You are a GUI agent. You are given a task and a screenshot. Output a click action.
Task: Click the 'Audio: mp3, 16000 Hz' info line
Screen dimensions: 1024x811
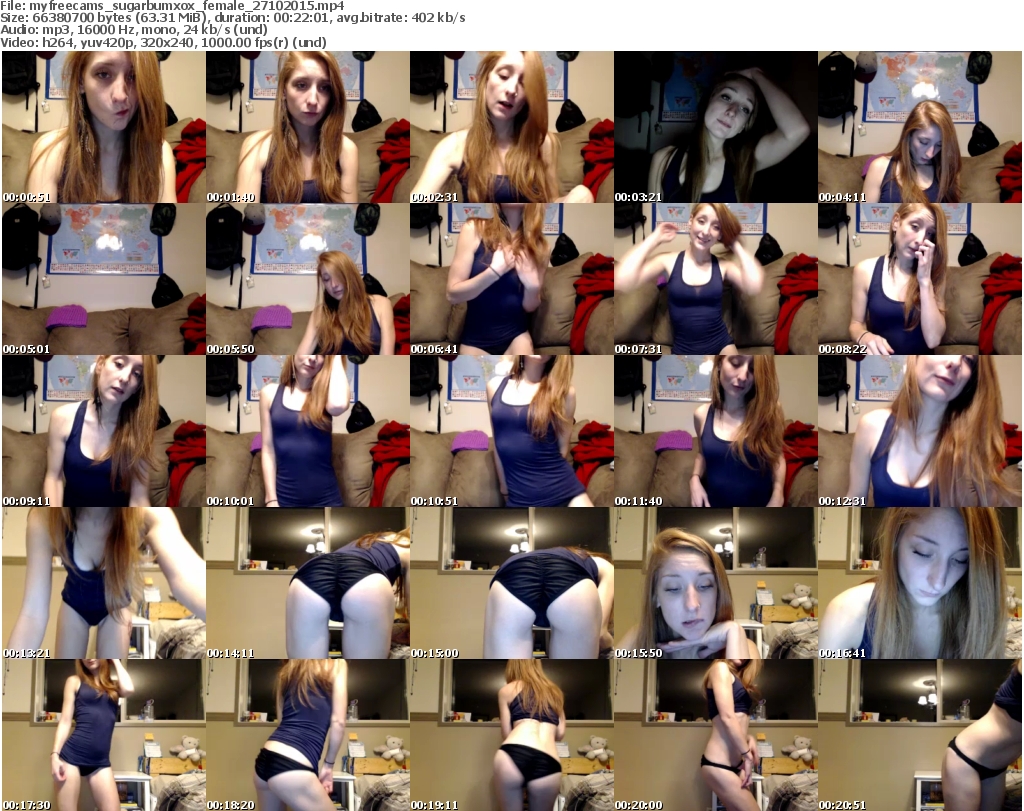[134, 30]
